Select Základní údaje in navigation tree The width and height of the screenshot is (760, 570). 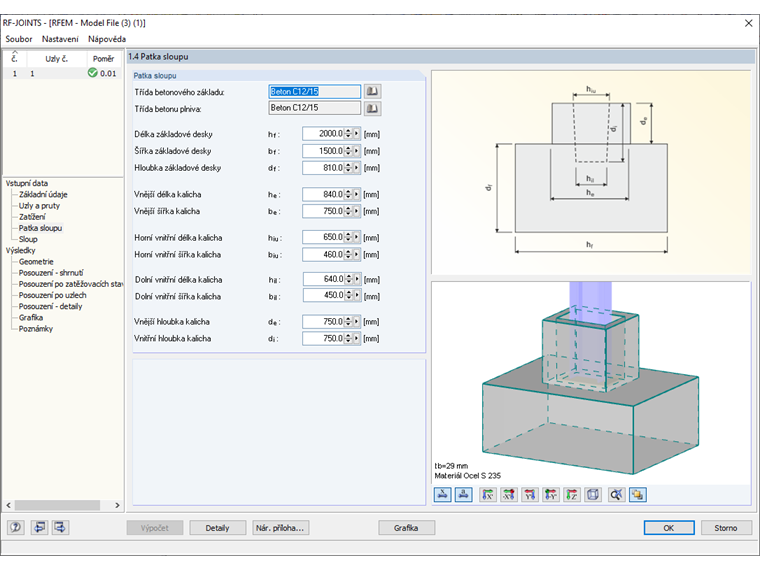43,194
